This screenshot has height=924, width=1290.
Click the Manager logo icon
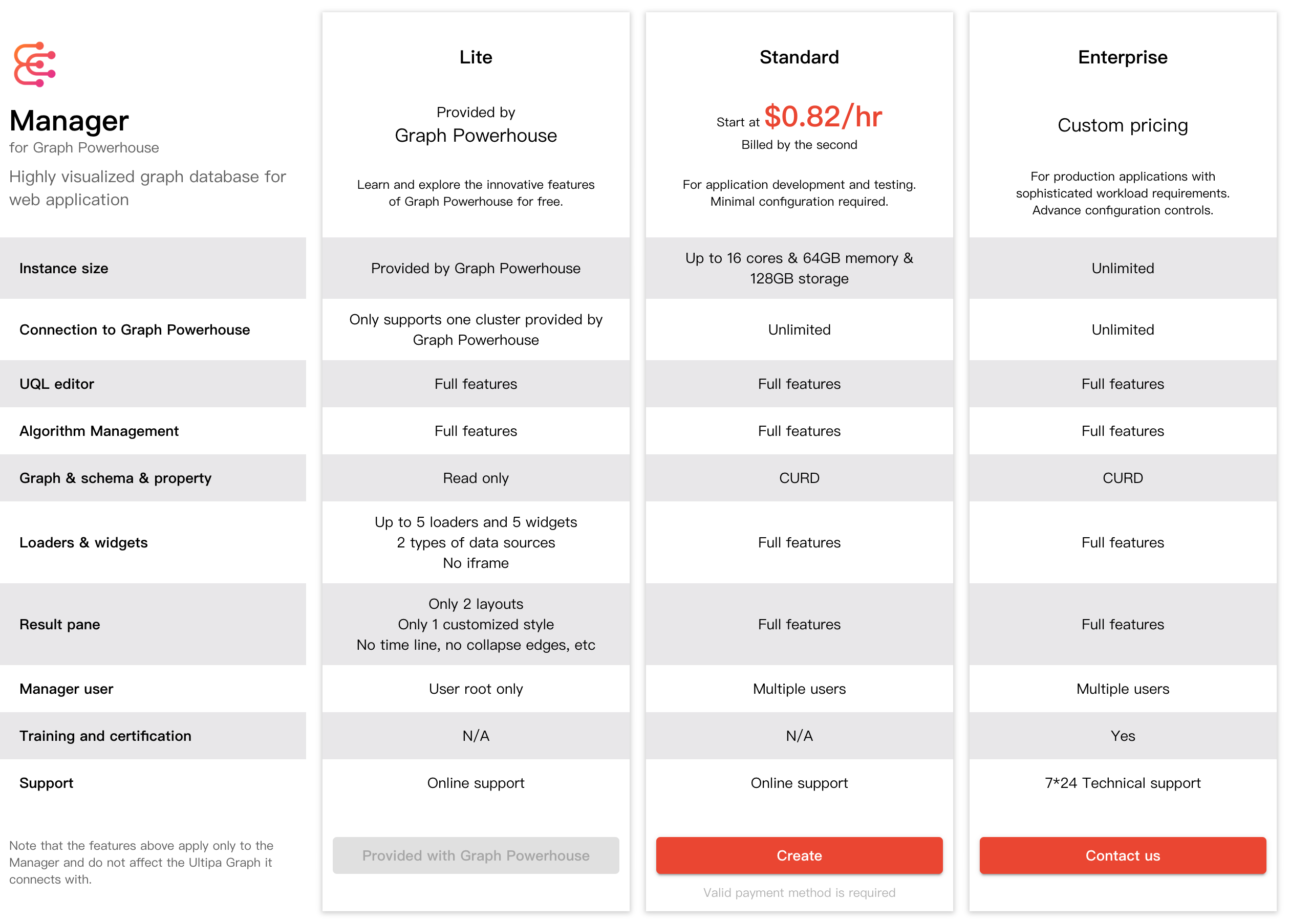(x=35, y=64)
